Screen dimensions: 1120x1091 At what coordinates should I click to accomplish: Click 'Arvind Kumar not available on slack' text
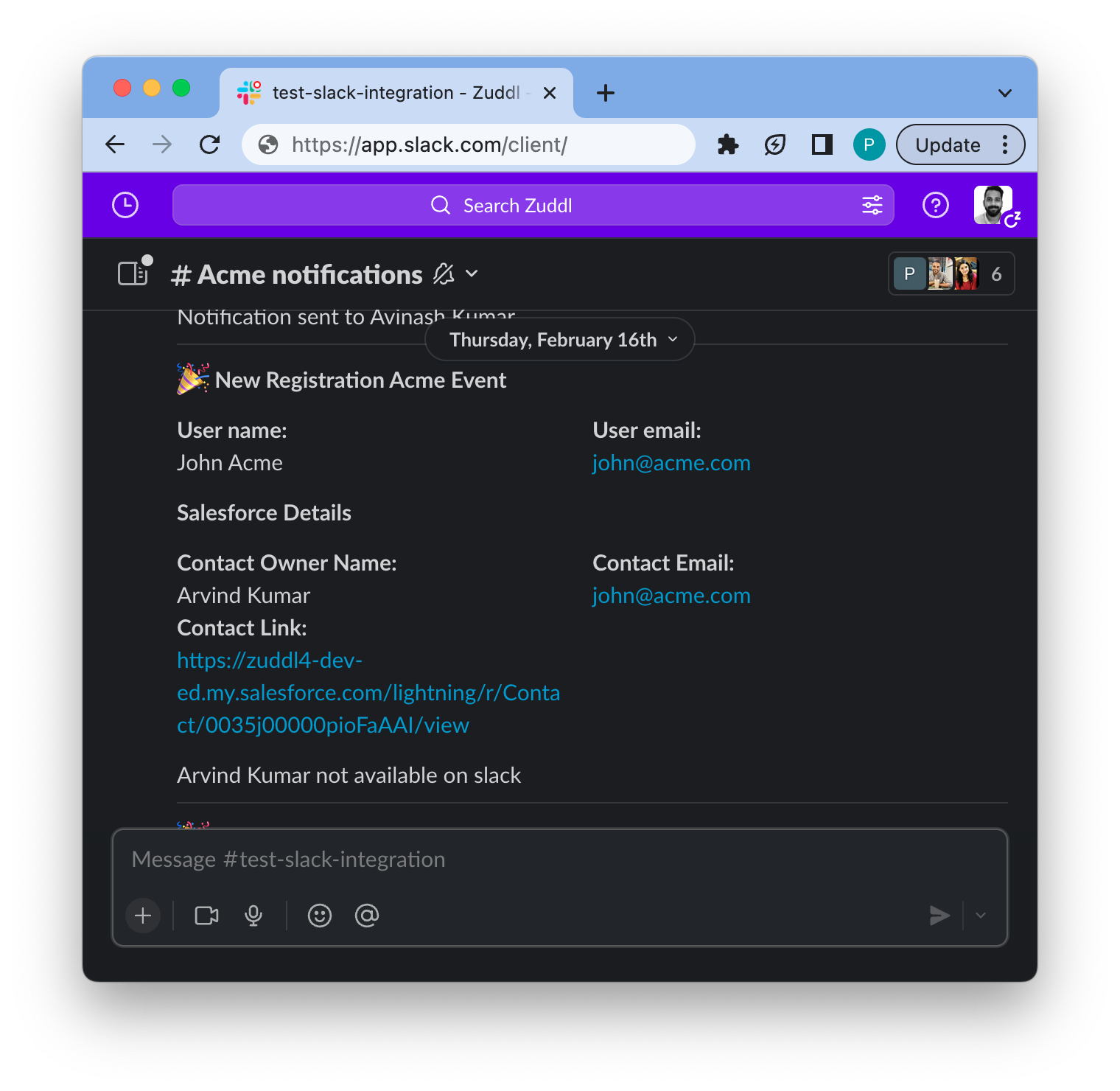349,775
